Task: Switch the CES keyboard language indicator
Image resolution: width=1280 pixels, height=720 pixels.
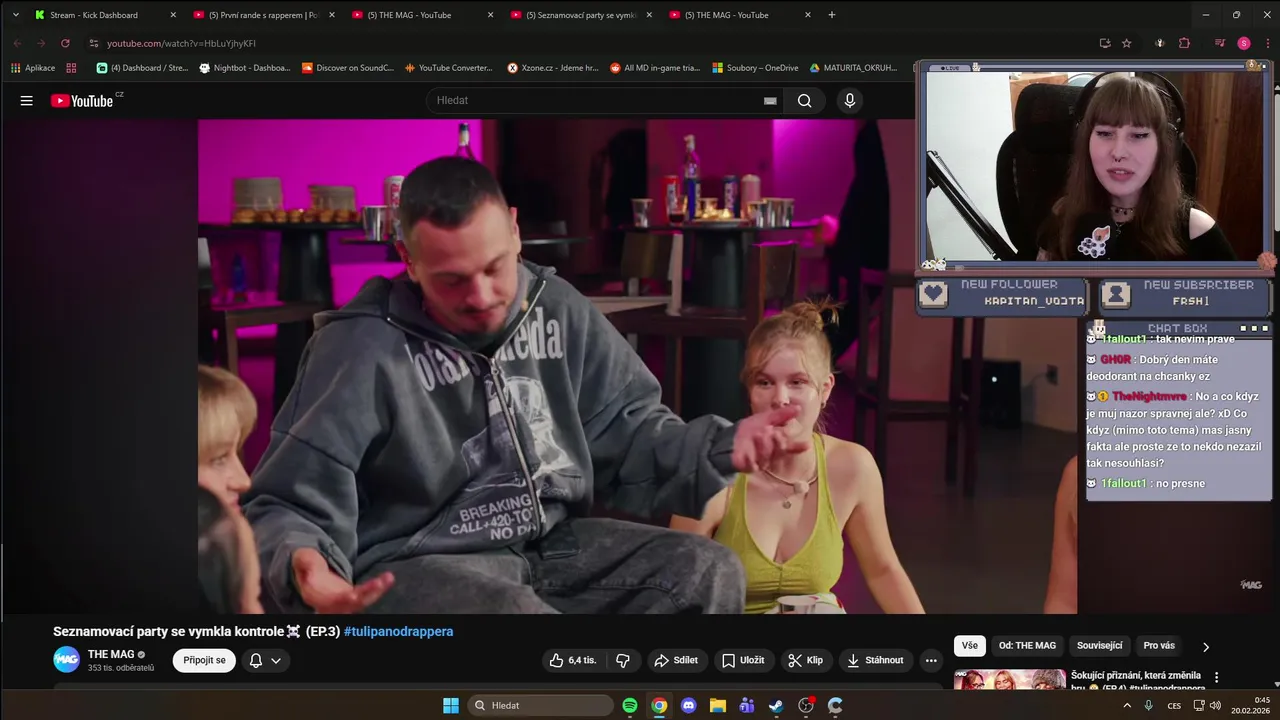Action: pos(1176,705)
